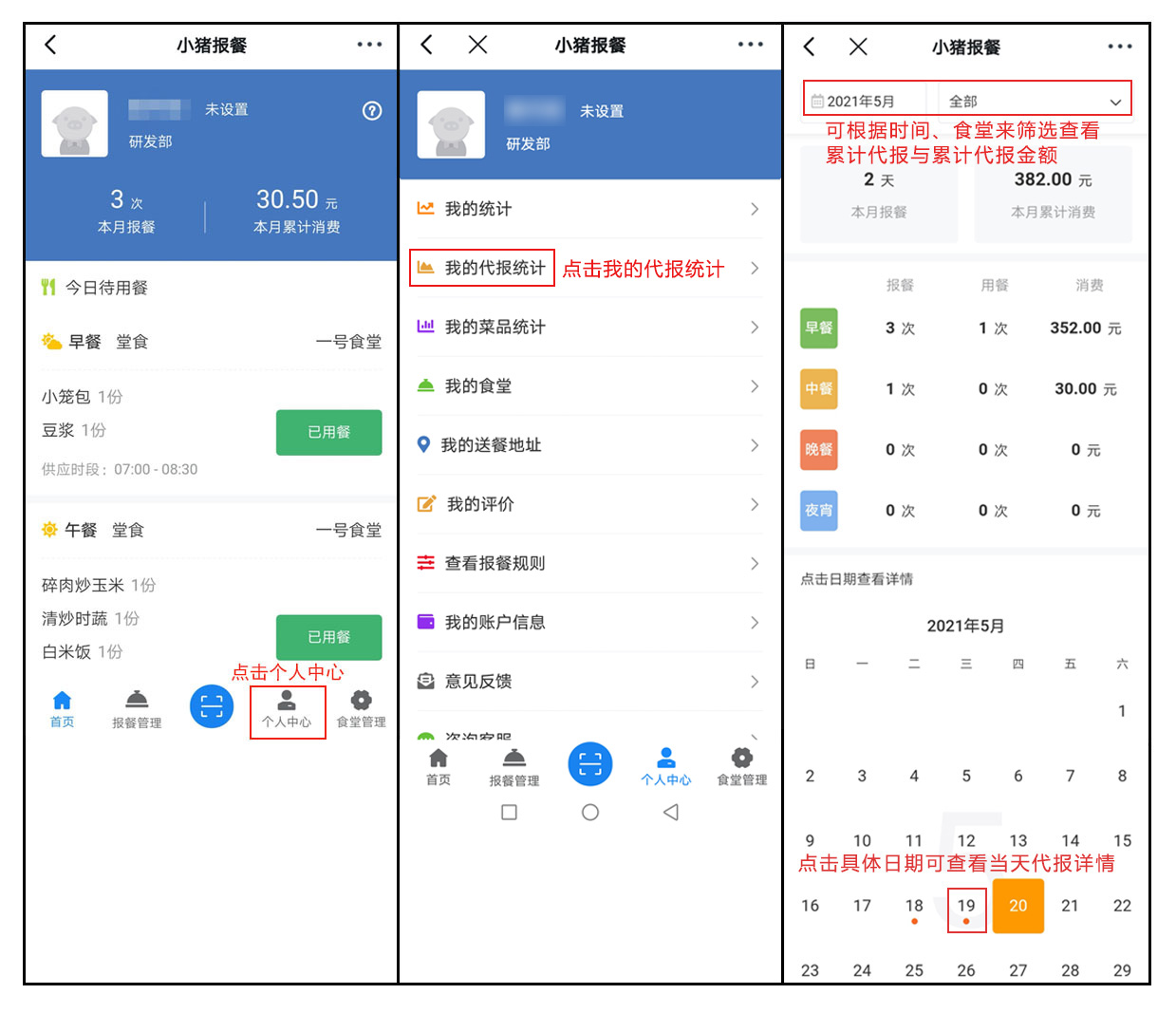Expand the 意见反馈 row chevron
Screen dimensions: 1176x1013
pos(755,681)
